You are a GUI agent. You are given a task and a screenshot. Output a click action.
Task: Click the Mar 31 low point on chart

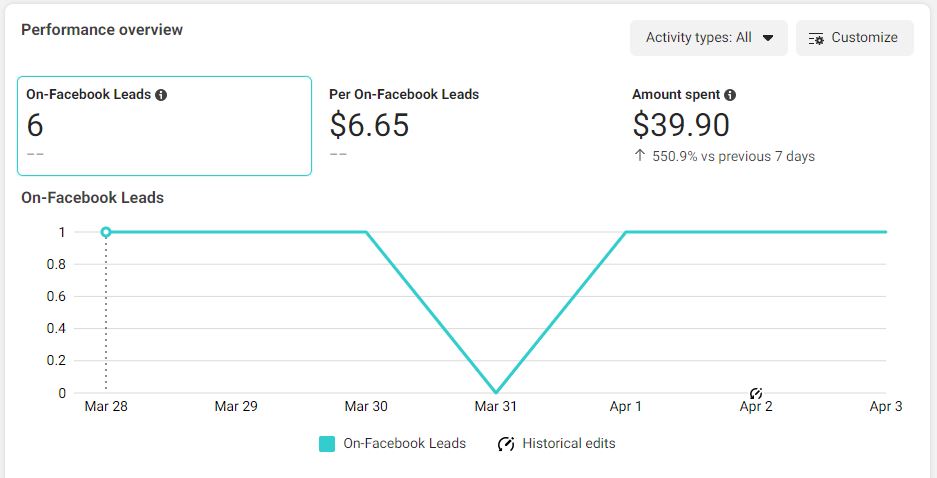(496, 392)
